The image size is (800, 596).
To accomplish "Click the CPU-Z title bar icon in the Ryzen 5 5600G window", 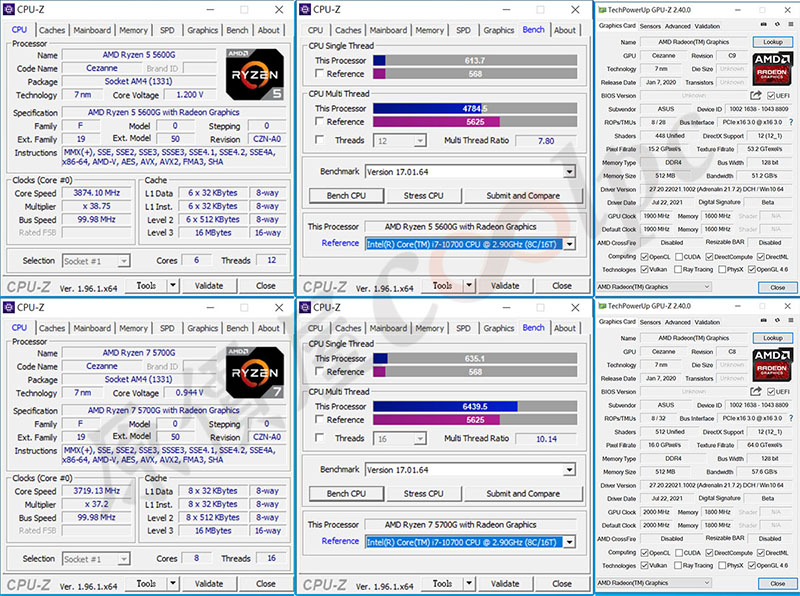I will pyautogui.click(x=9, y=9).
